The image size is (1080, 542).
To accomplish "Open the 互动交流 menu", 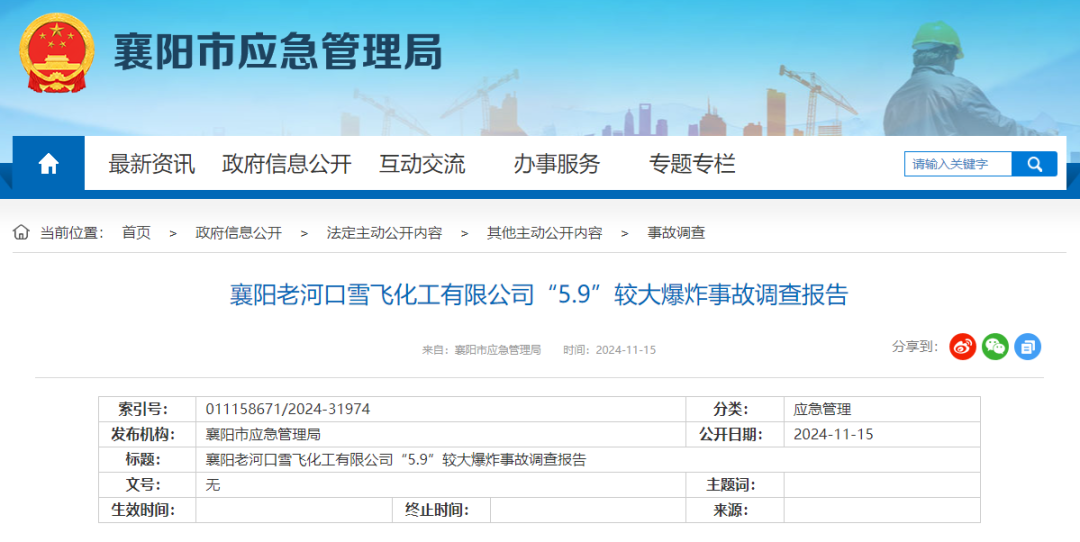I will (422, 164).
